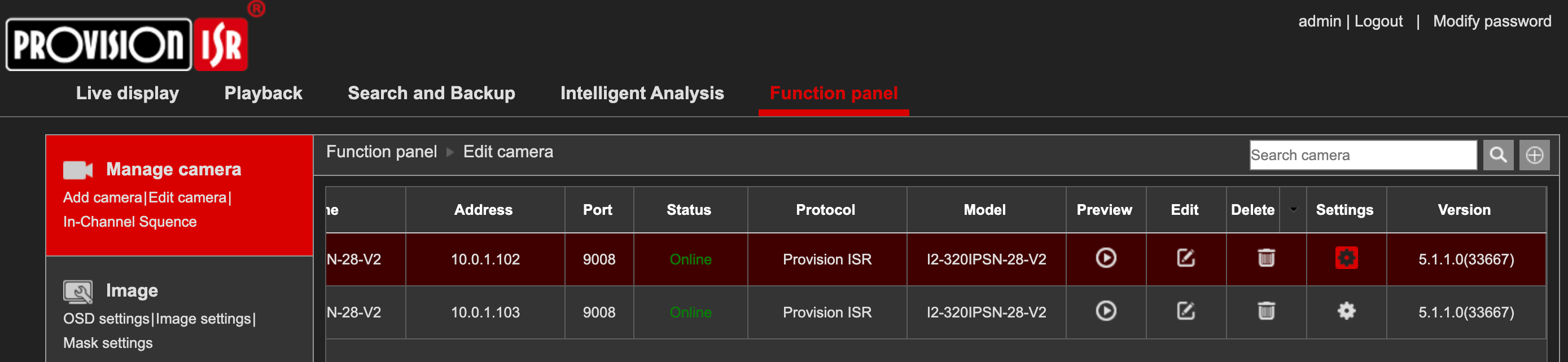1568x362 pixels.
Task: Delete camera with address 10.0.1.102
Action: tap(1266, 258)
